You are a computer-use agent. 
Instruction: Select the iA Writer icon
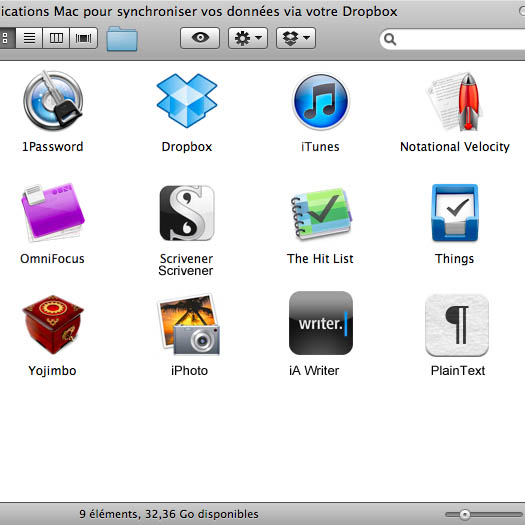321,323
